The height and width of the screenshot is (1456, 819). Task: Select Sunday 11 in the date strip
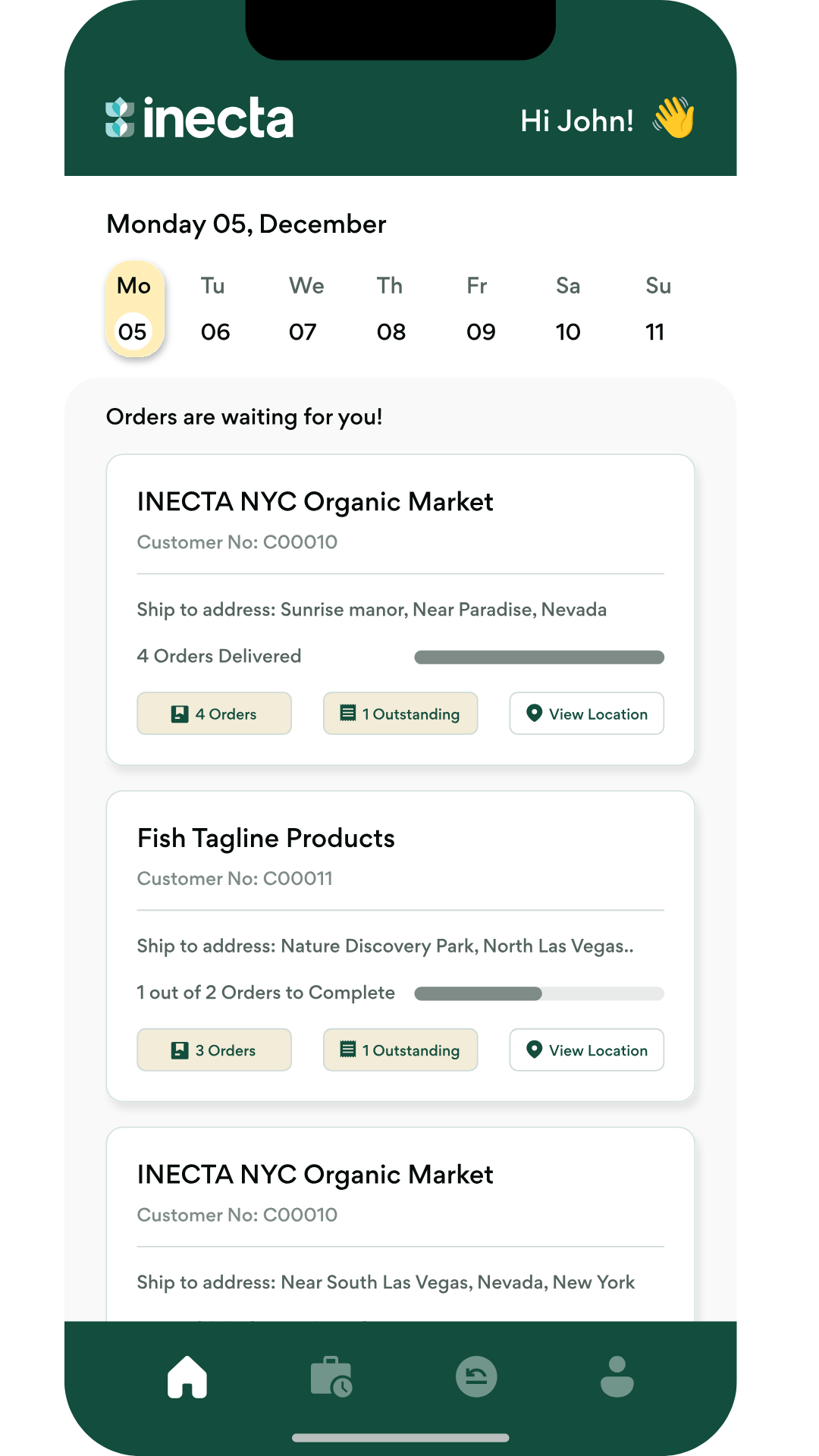click(x=655, y=309)
